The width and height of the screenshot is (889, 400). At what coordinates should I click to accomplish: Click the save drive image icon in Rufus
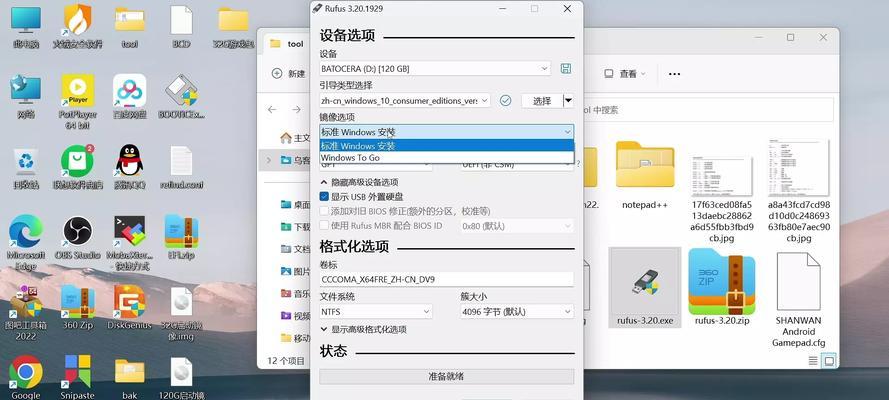click(565, 69)
